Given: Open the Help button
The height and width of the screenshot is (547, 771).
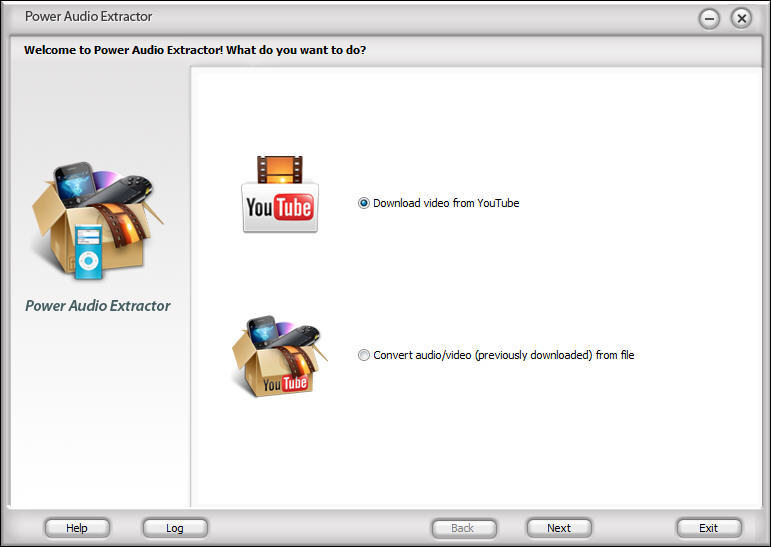Looking at the screenshot, I should click(77, 528).
